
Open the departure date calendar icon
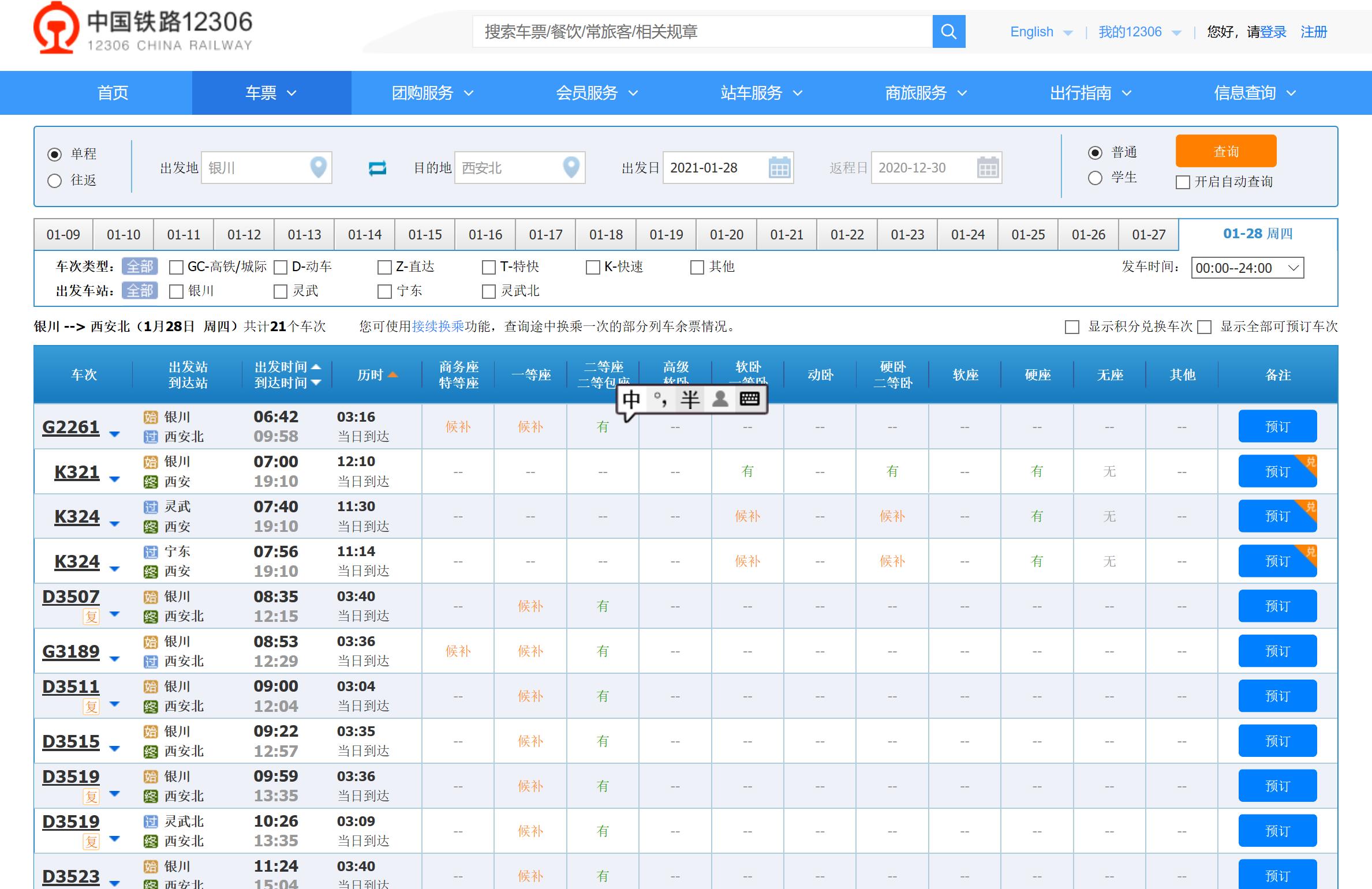tap(779, 168)
